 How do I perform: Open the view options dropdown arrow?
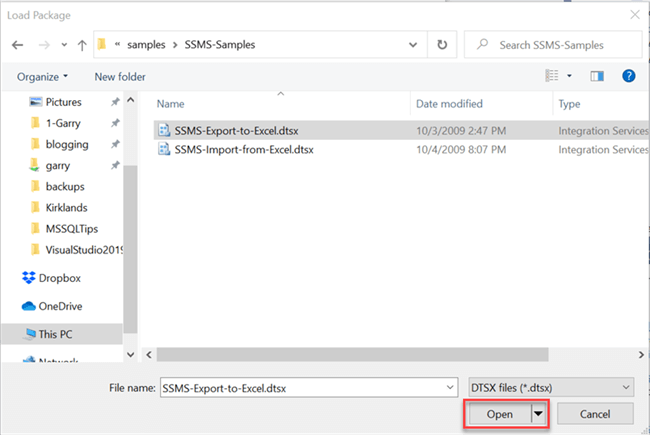click(x=569, y=76)
